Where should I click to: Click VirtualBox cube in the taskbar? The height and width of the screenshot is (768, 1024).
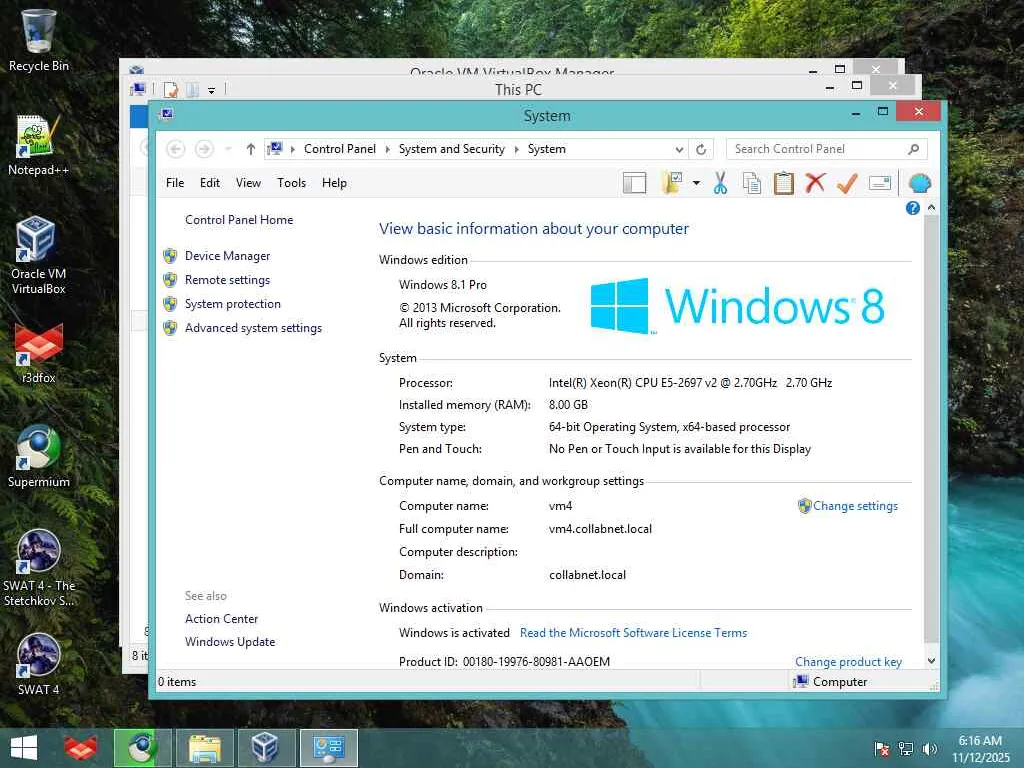(x=266, y=748)
